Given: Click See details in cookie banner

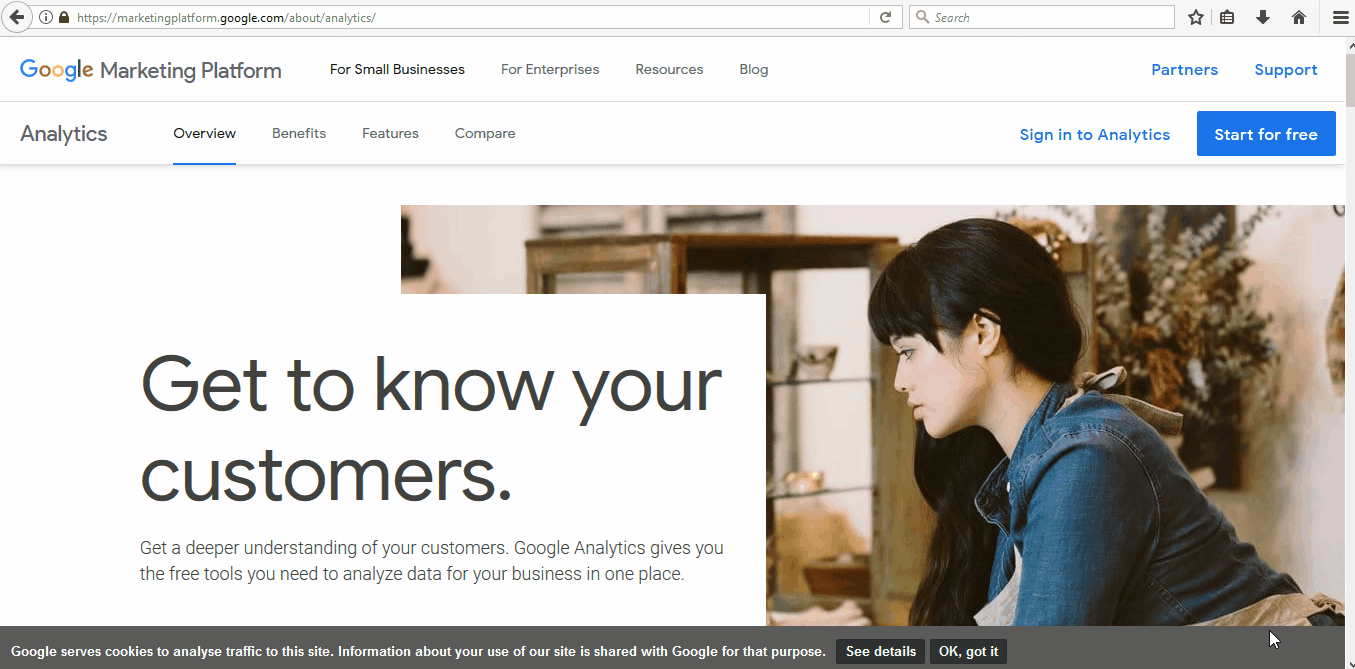Looking at the screenshot, I should pyautogui.click(x=880, y=651).
